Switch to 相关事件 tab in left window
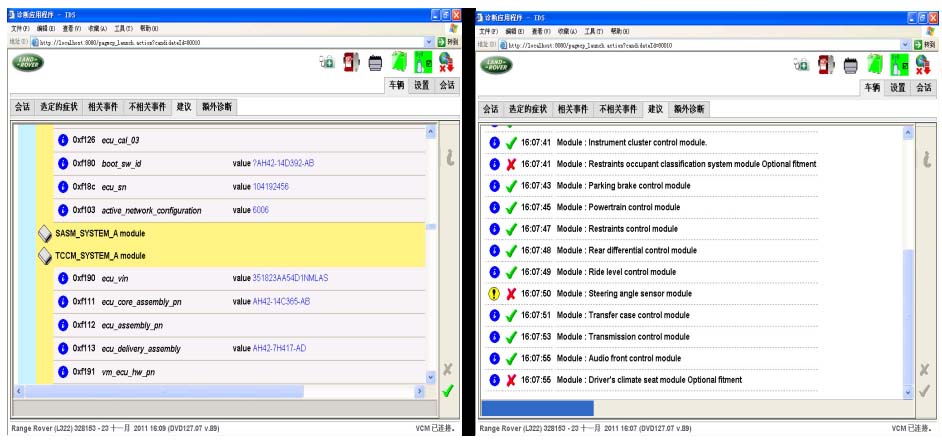 [x=103, y=107]
